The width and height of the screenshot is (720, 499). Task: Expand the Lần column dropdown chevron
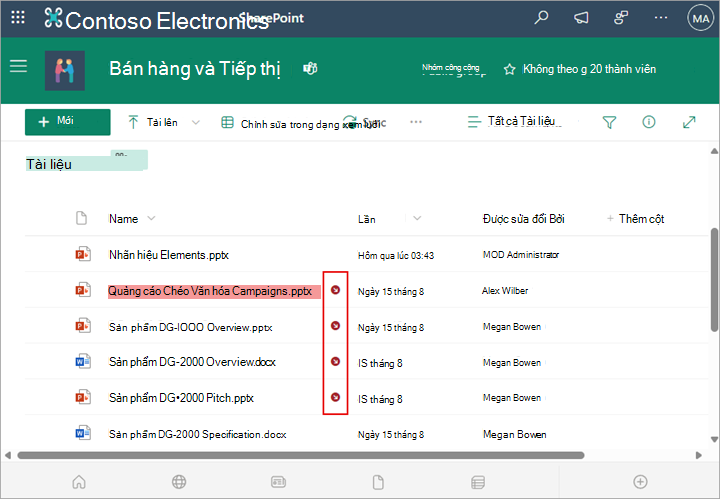tap(417, 218)
